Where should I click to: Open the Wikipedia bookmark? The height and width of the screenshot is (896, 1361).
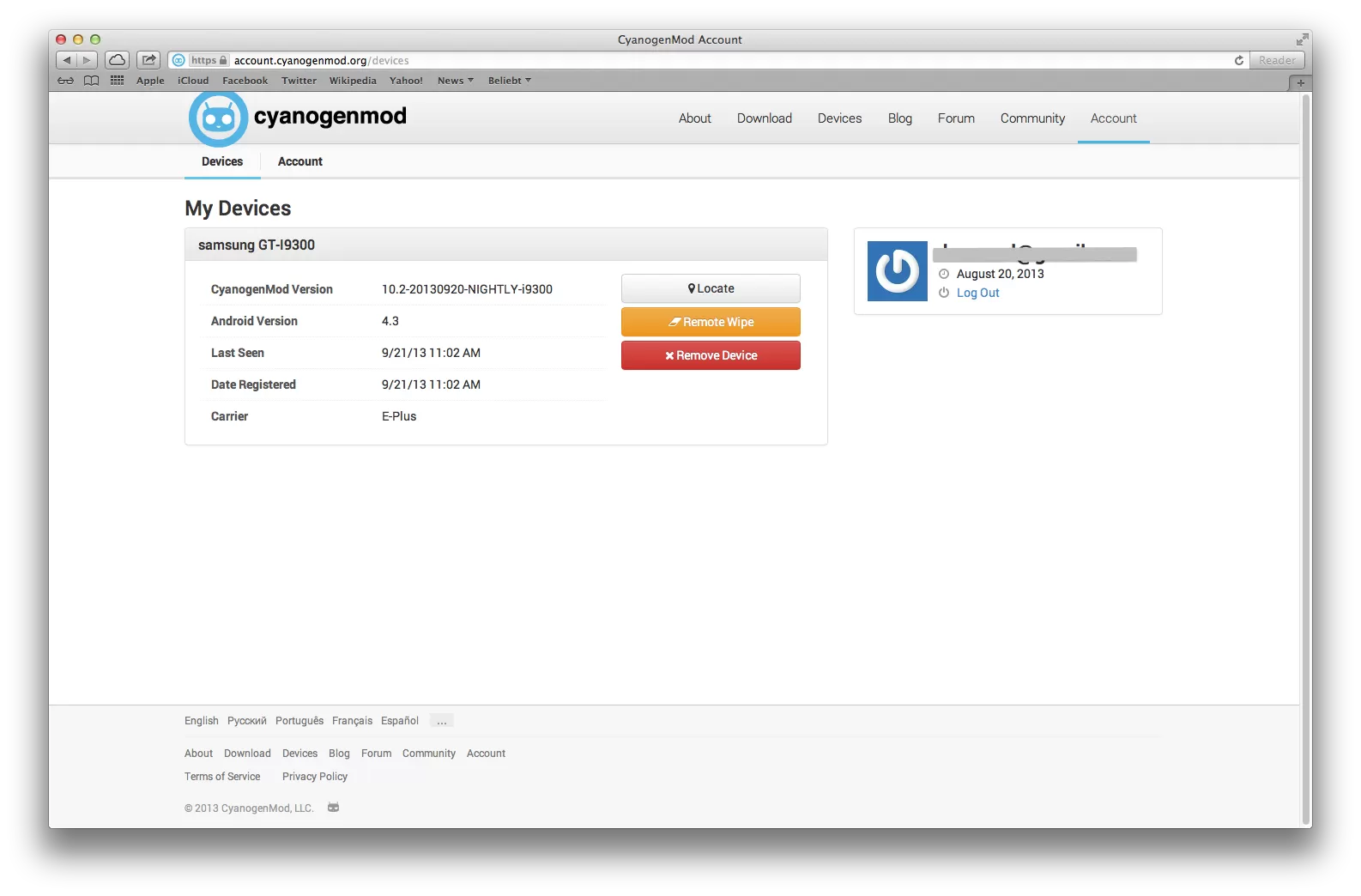(x=353, y=81)
